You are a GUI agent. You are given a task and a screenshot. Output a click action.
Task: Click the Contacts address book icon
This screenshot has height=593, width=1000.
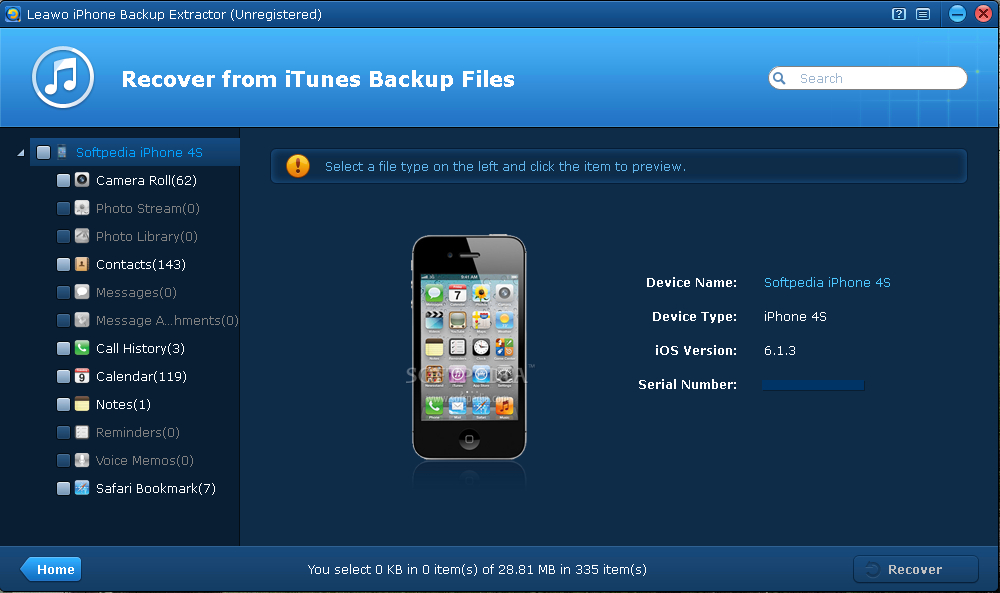click(82, 264)
